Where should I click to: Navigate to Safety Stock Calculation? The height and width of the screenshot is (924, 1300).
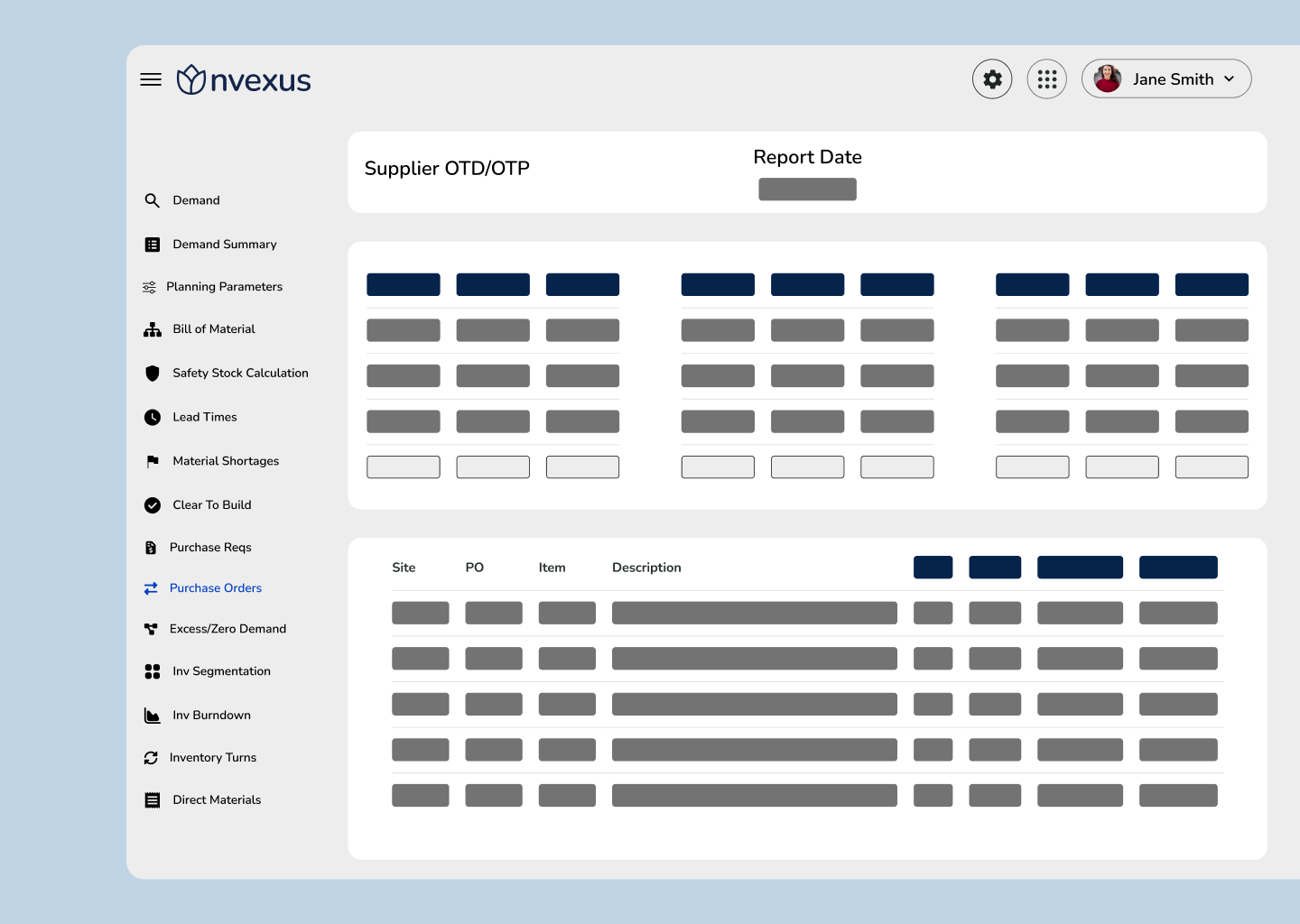(241, 373)
